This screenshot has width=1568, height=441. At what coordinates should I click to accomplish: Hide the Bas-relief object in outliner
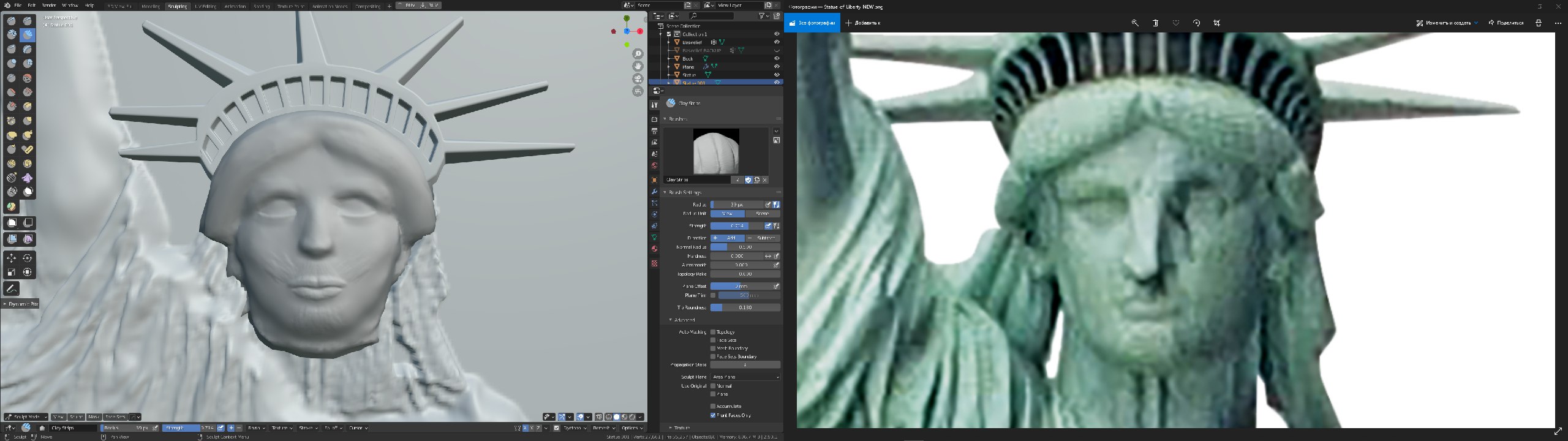(777, 42)
